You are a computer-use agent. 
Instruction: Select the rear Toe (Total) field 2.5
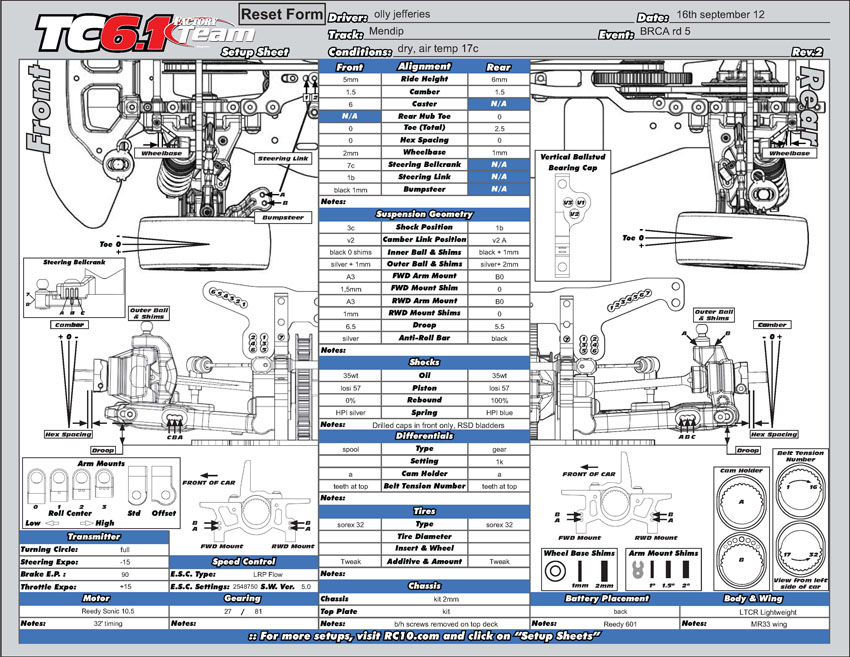click(x=499, y=128)
